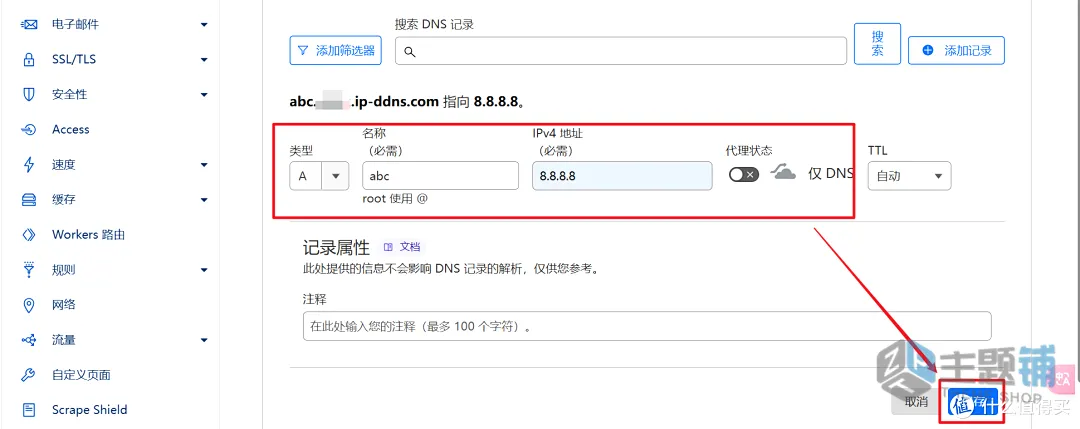1080x429 pixels.
Task: Open the Access sidebar item
Action: pos(70,129)
